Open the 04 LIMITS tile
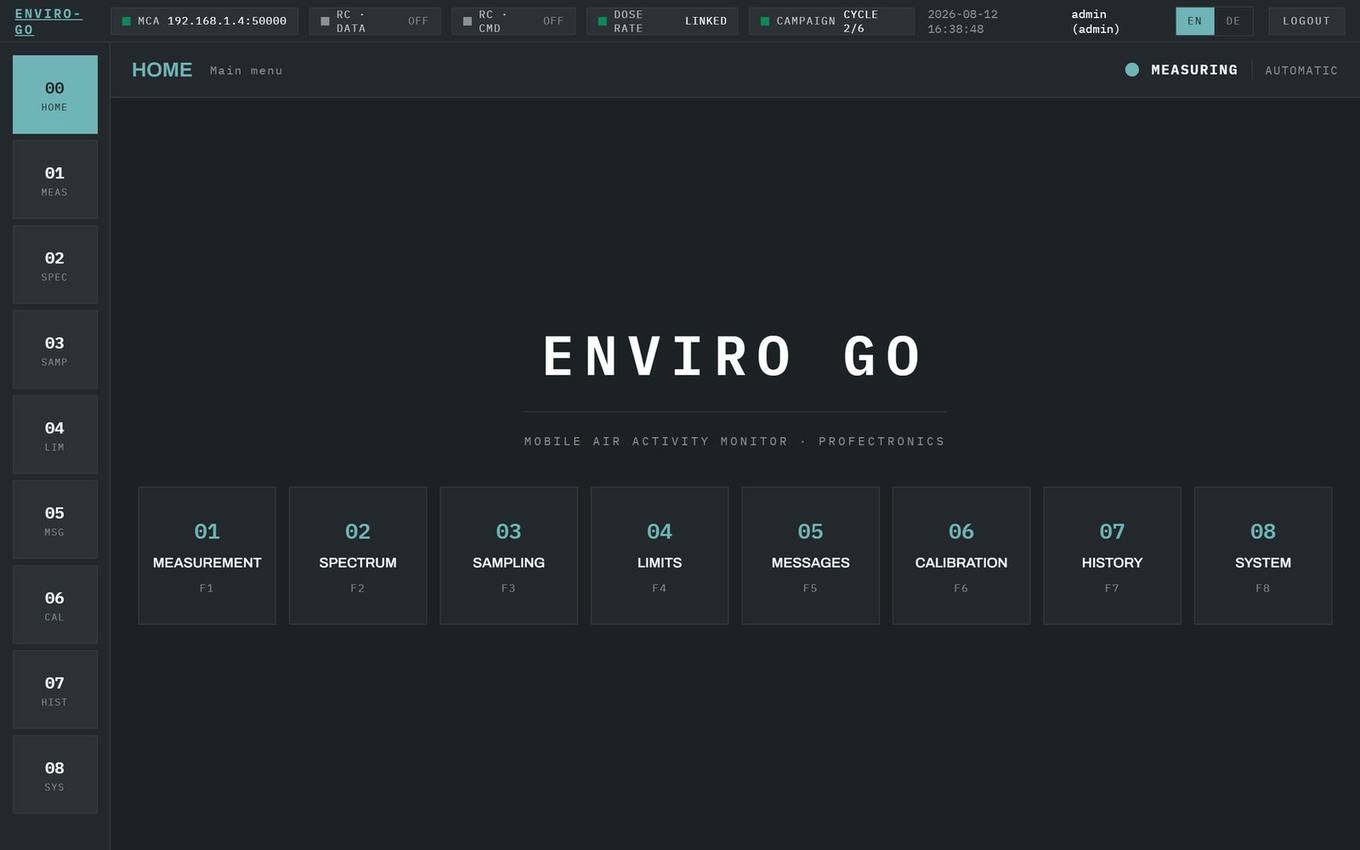 click(x=660, y=556)
